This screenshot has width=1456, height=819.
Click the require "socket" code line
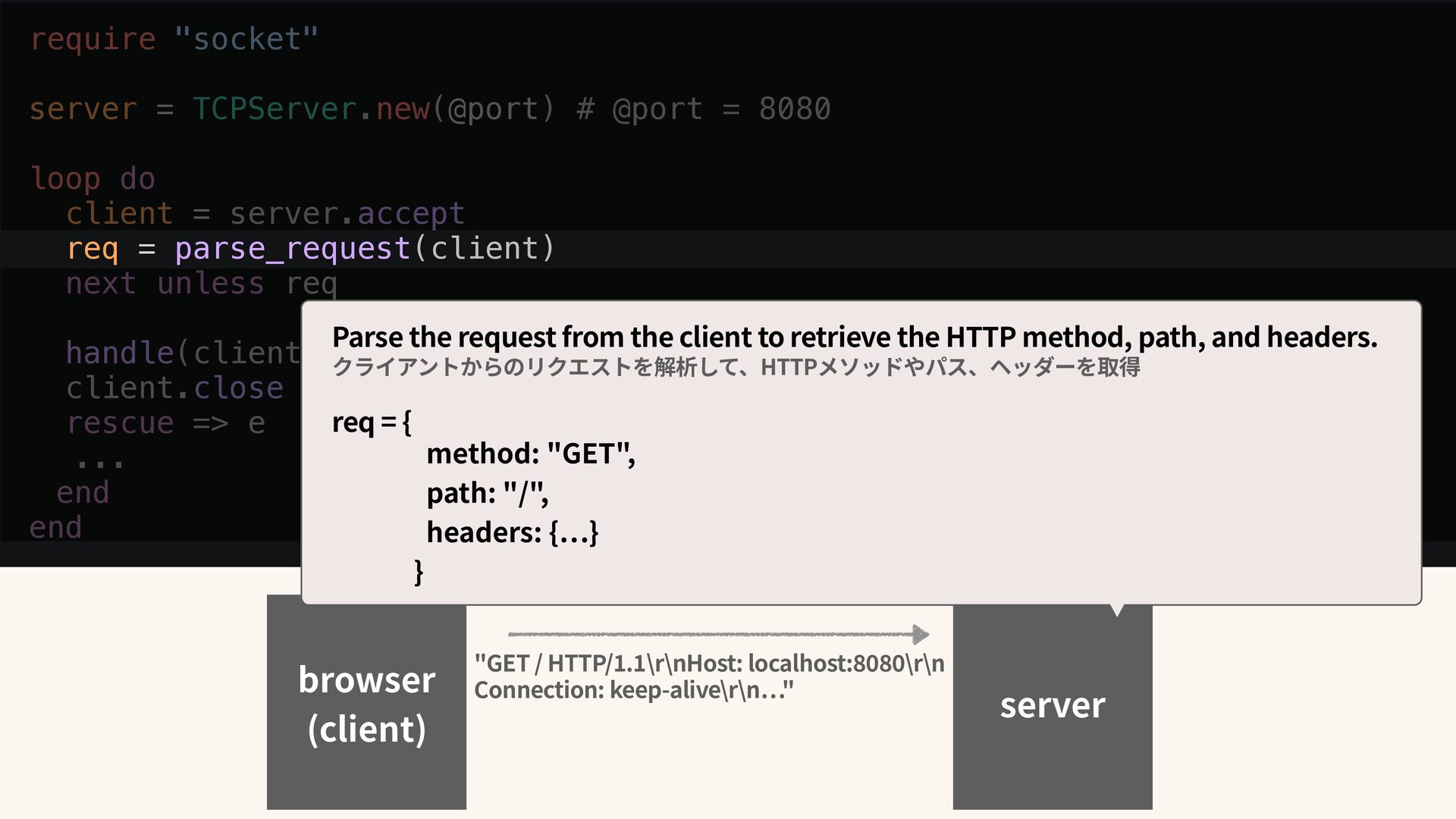[x=174, y=39]
